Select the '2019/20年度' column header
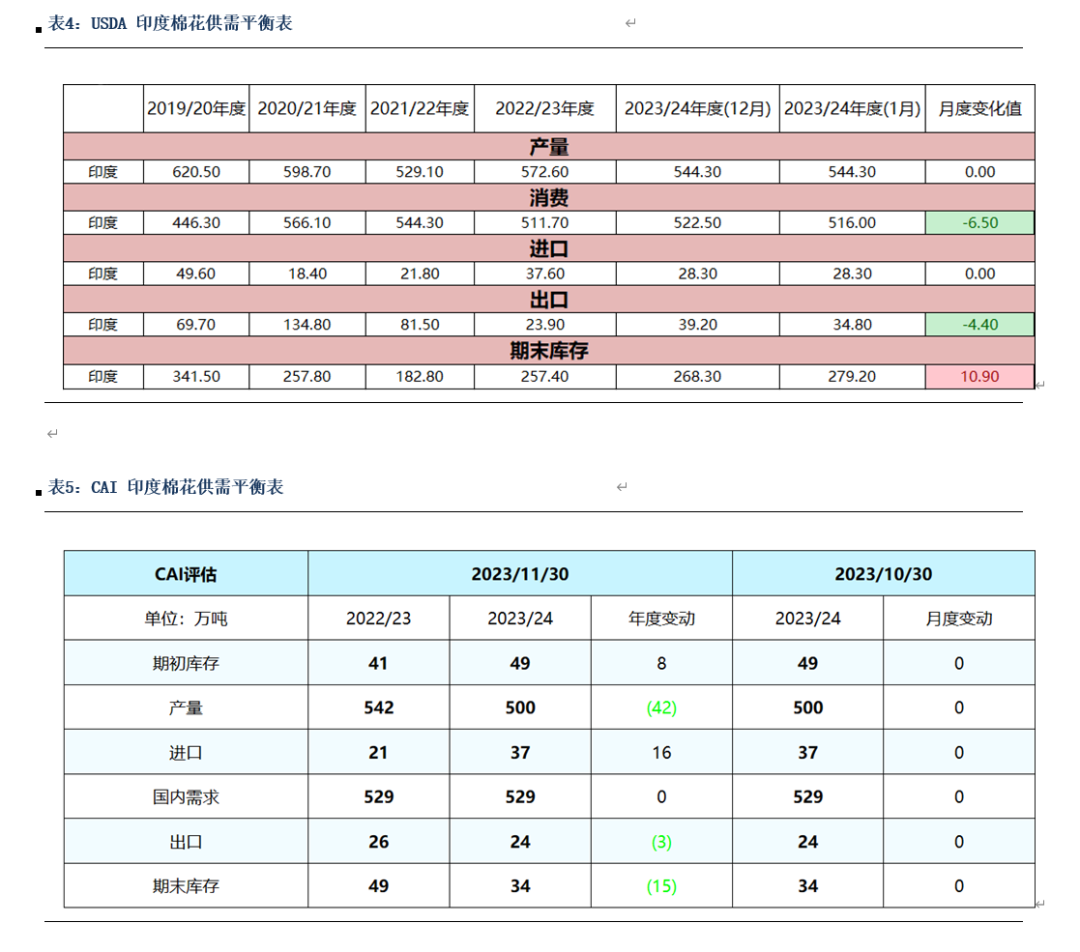The image size is (1080, 952). point(196,108)
